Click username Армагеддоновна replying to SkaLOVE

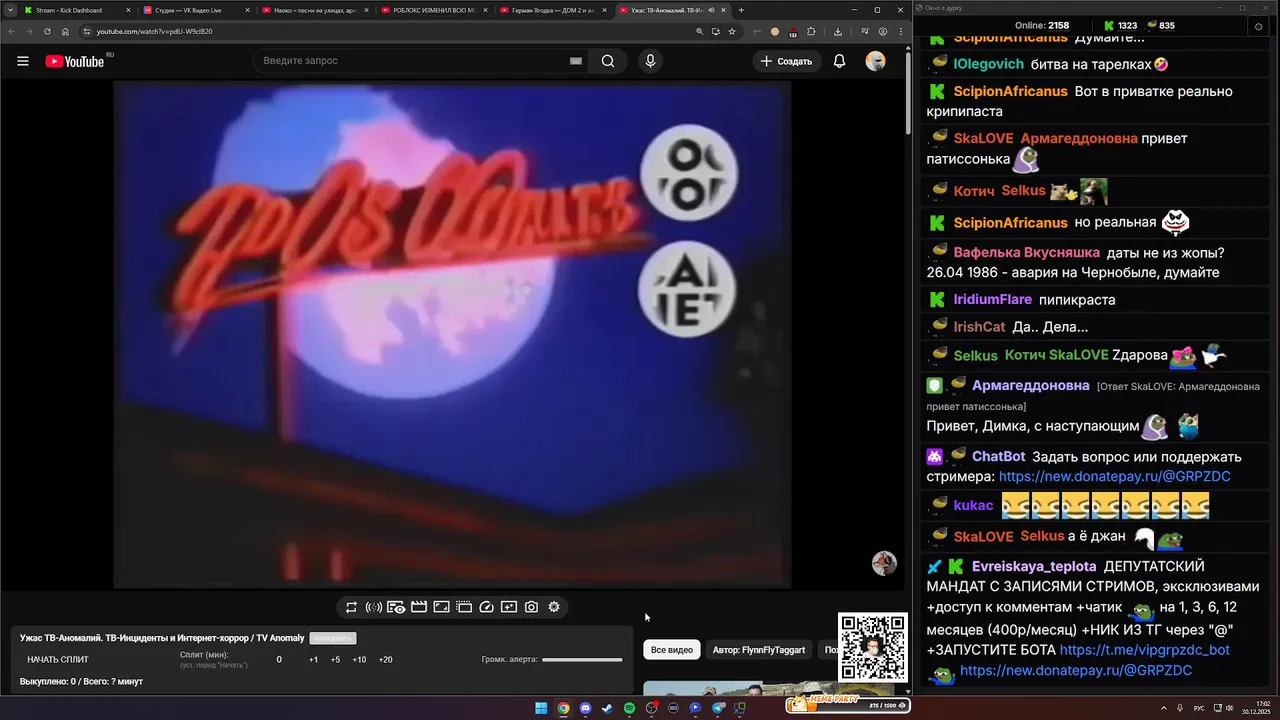coord(1031,385)
